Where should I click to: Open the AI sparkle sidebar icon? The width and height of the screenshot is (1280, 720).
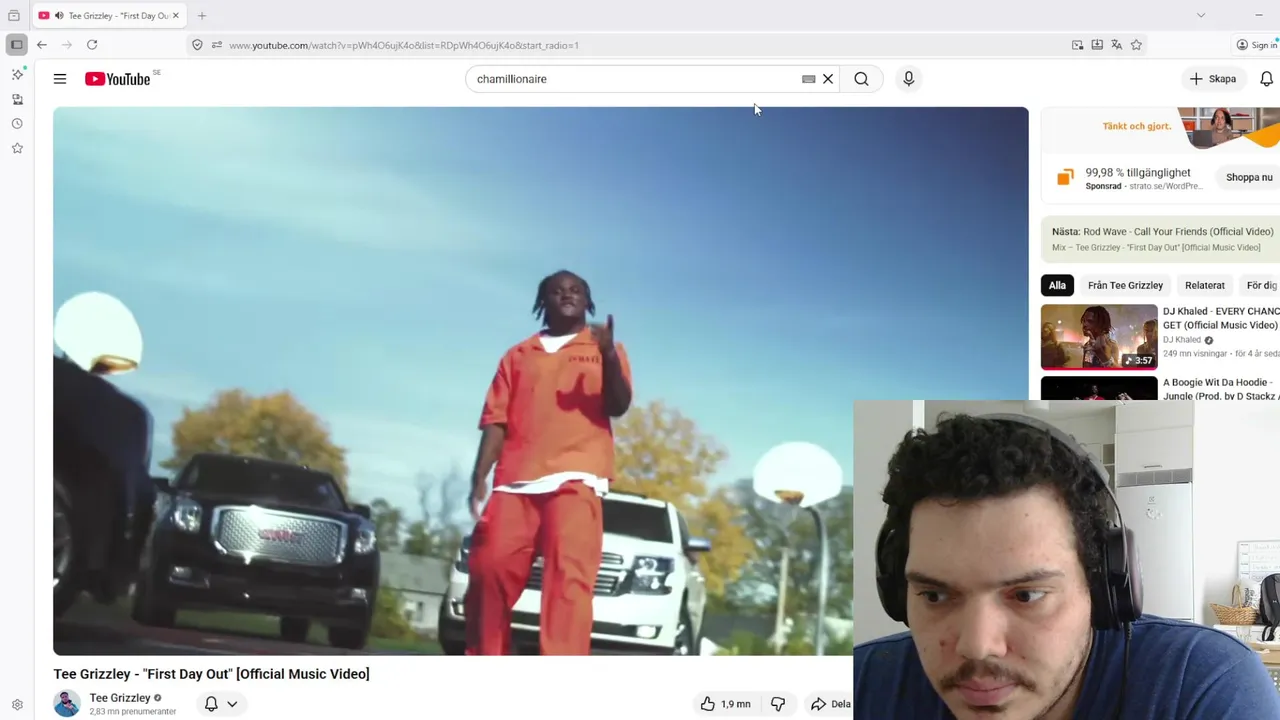click(17, 75)
